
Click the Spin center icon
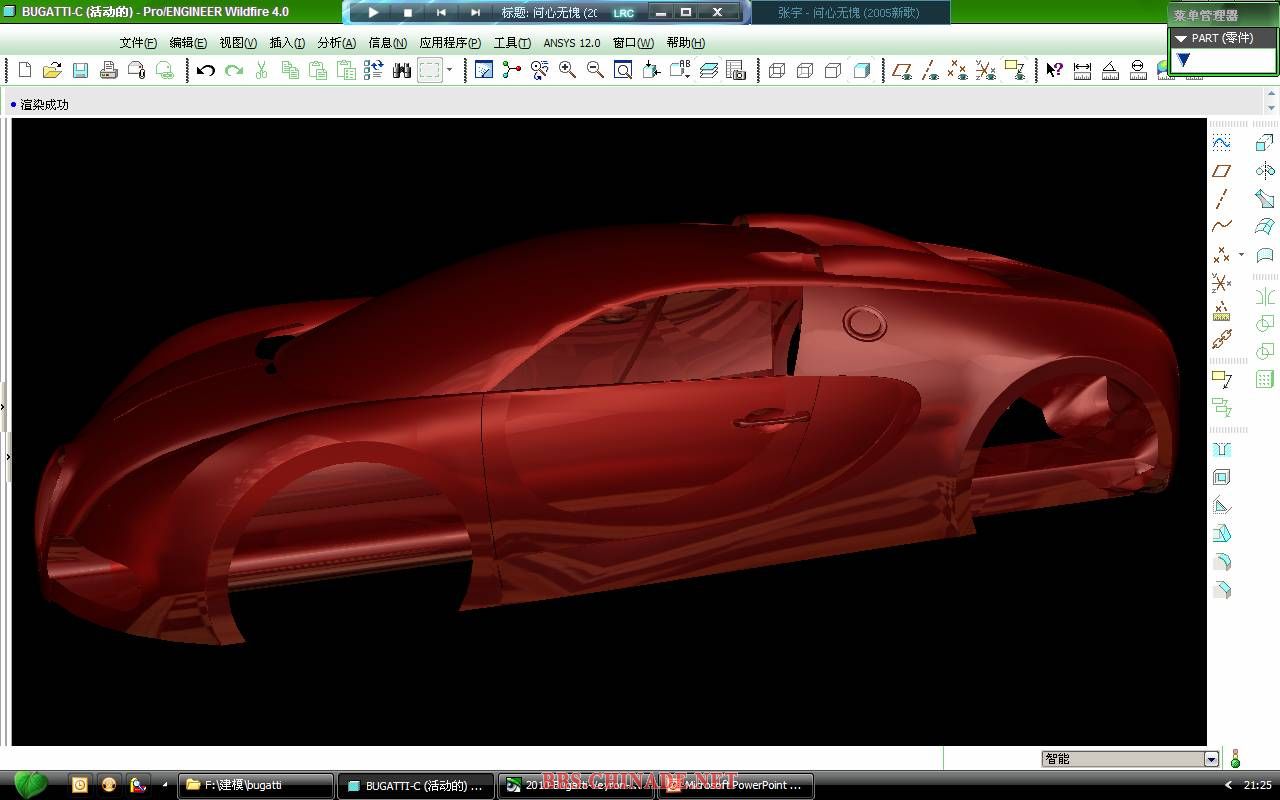pos(512,70)
